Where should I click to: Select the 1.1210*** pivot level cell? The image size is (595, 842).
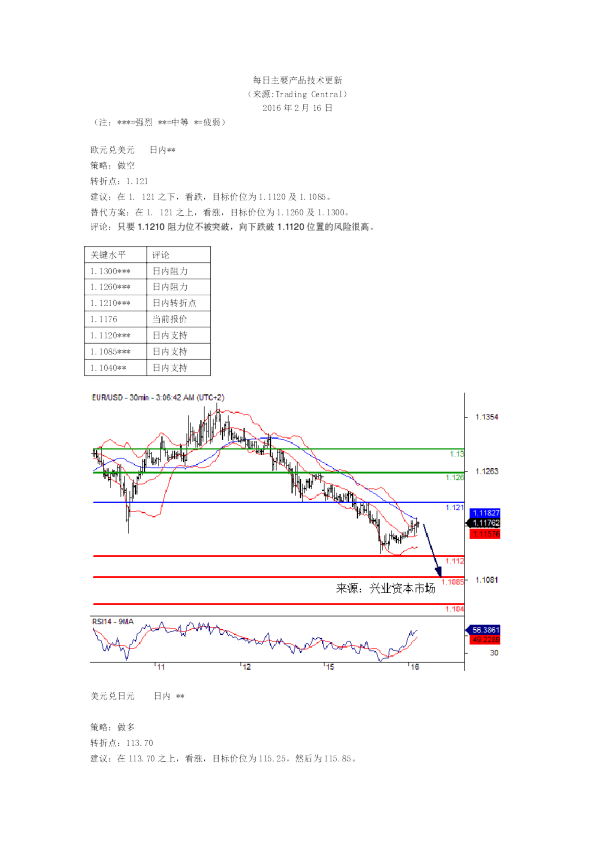(115, 303)
